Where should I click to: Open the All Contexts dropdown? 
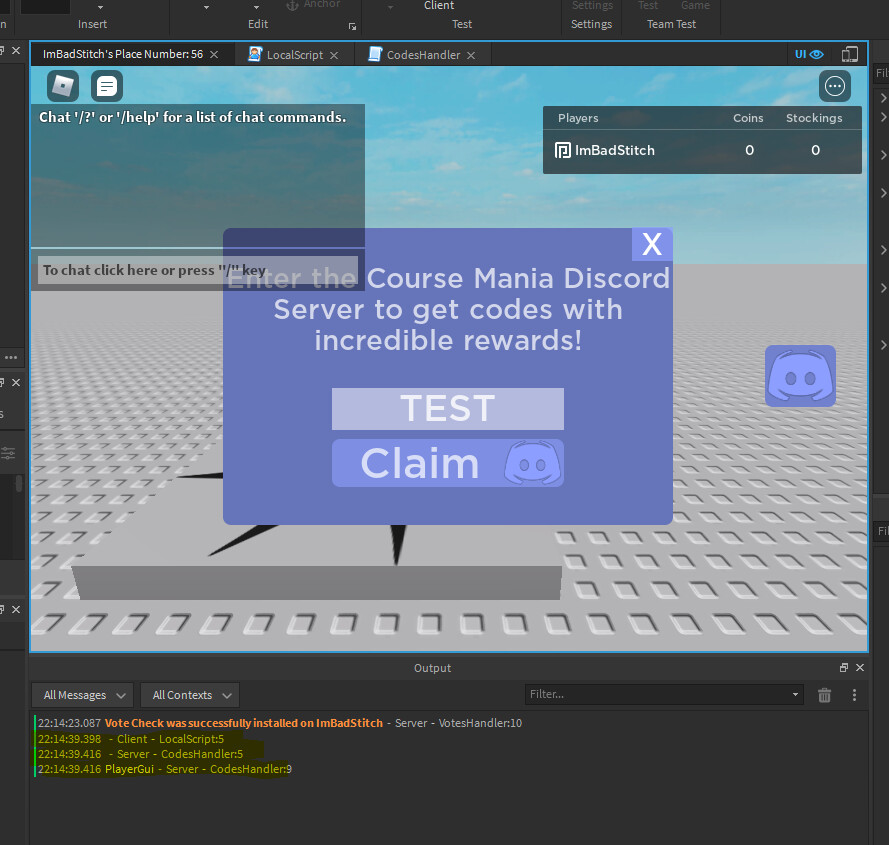pyautogui.click(x=189, y=695)
